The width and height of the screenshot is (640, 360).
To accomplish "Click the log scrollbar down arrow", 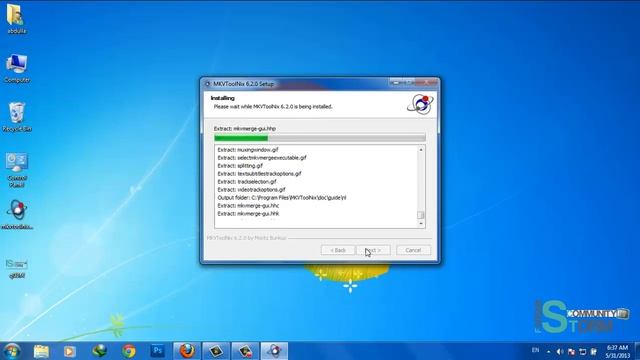I will (x=421, y=224).
